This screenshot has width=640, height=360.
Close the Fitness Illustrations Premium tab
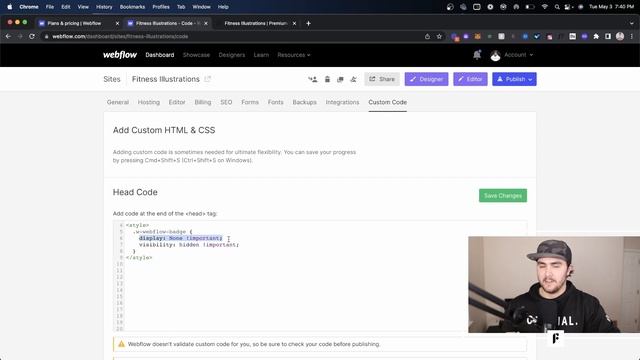point(294,23)
